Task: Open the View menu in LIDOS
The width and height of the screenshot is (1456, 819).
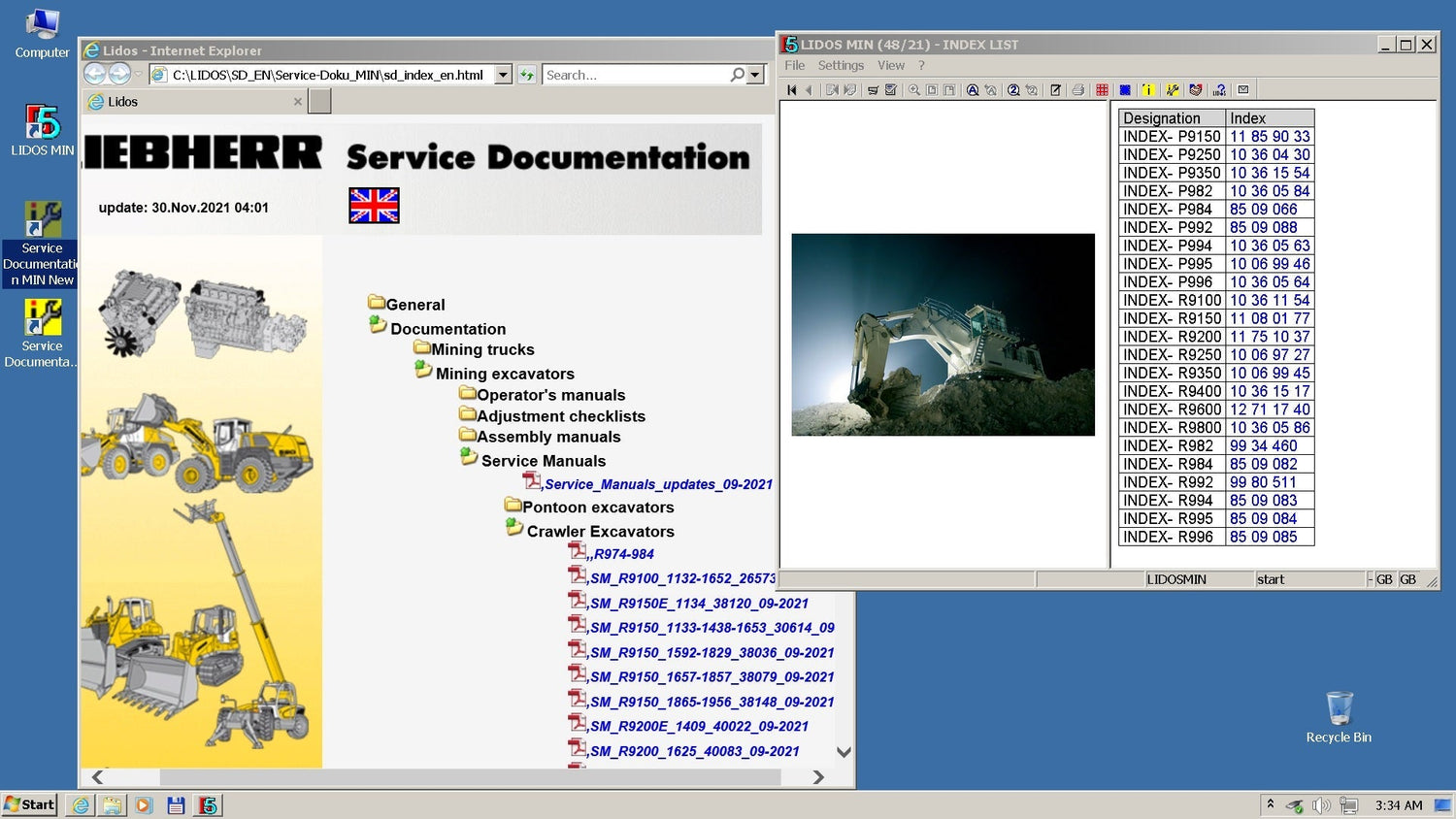Action: [x=891, y=65]
